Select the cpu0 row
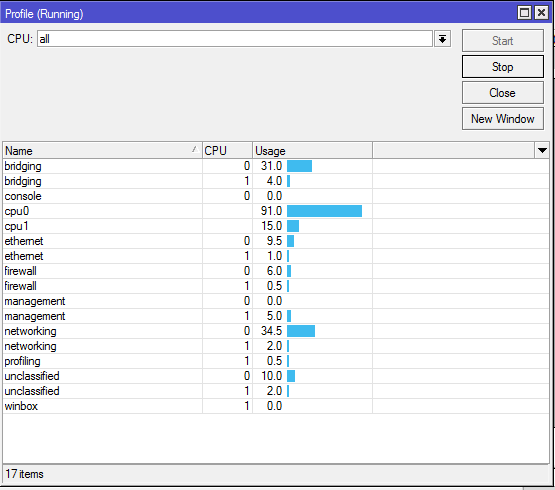The width and height of the screenshot is (555, 490). pos(276,211)
